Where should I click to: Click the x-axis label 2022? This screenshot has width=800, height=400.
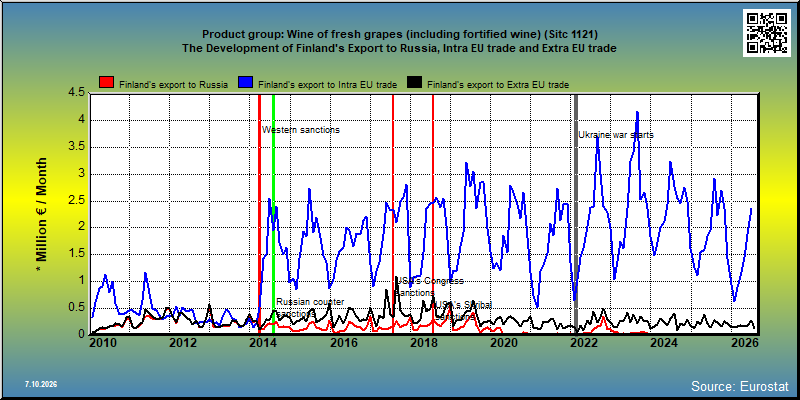coord(583,341)
